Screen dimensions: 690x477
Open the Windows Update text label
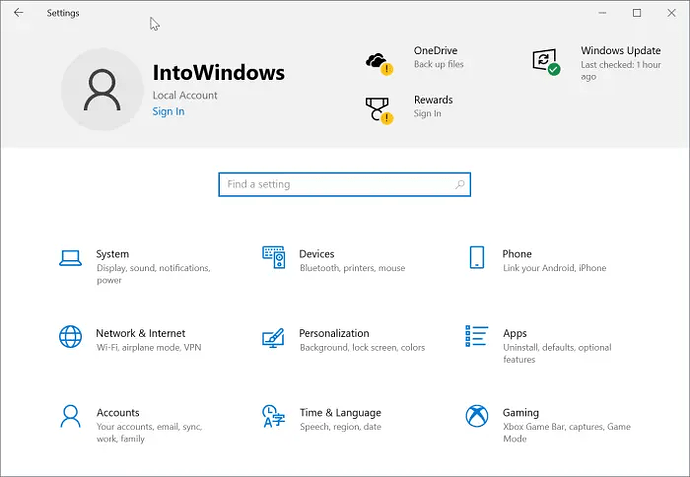620,51
